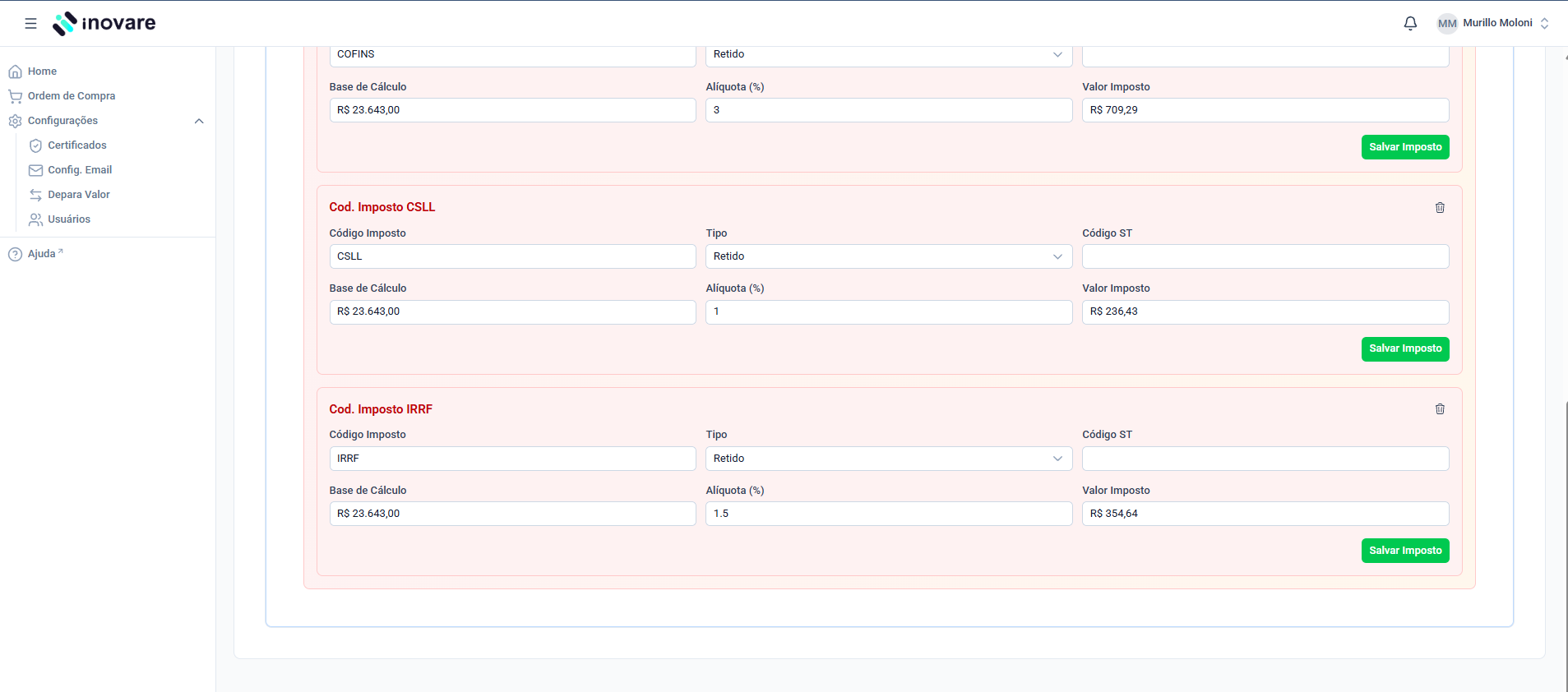Screen dimensions: 1568x692
Task: Focus CSLL Código Imposto field
Action: click(x=512, y=256)
